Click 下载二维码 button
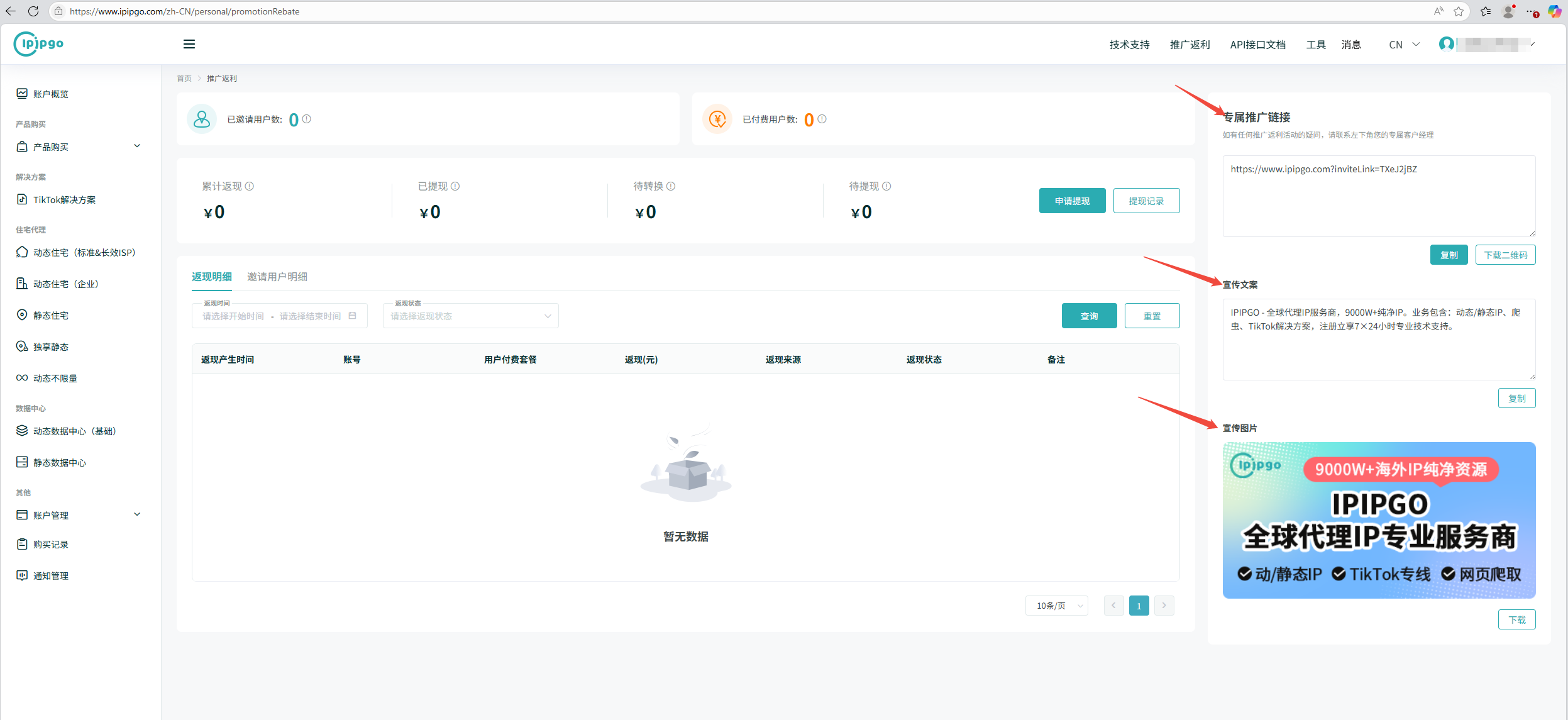The width and height of the screenshot is (1568, 720). 1505,255
